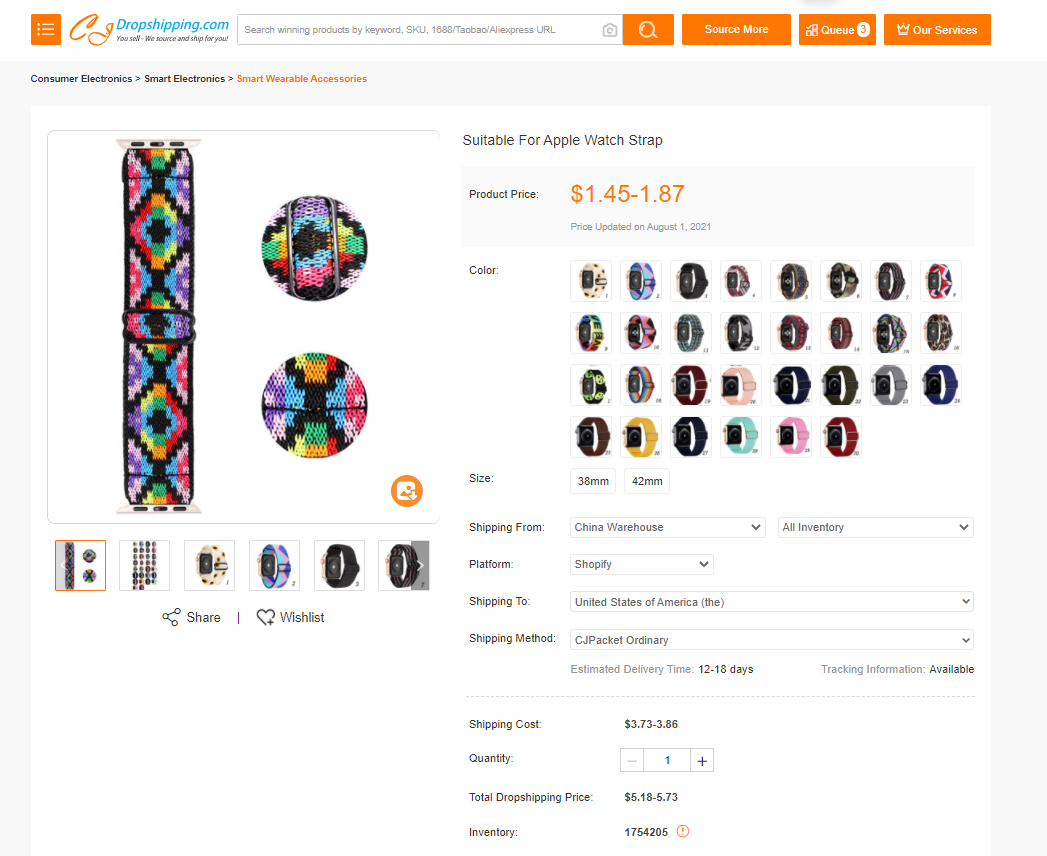Add the product to Wishlist via heart icon

[x=266, y=617]
